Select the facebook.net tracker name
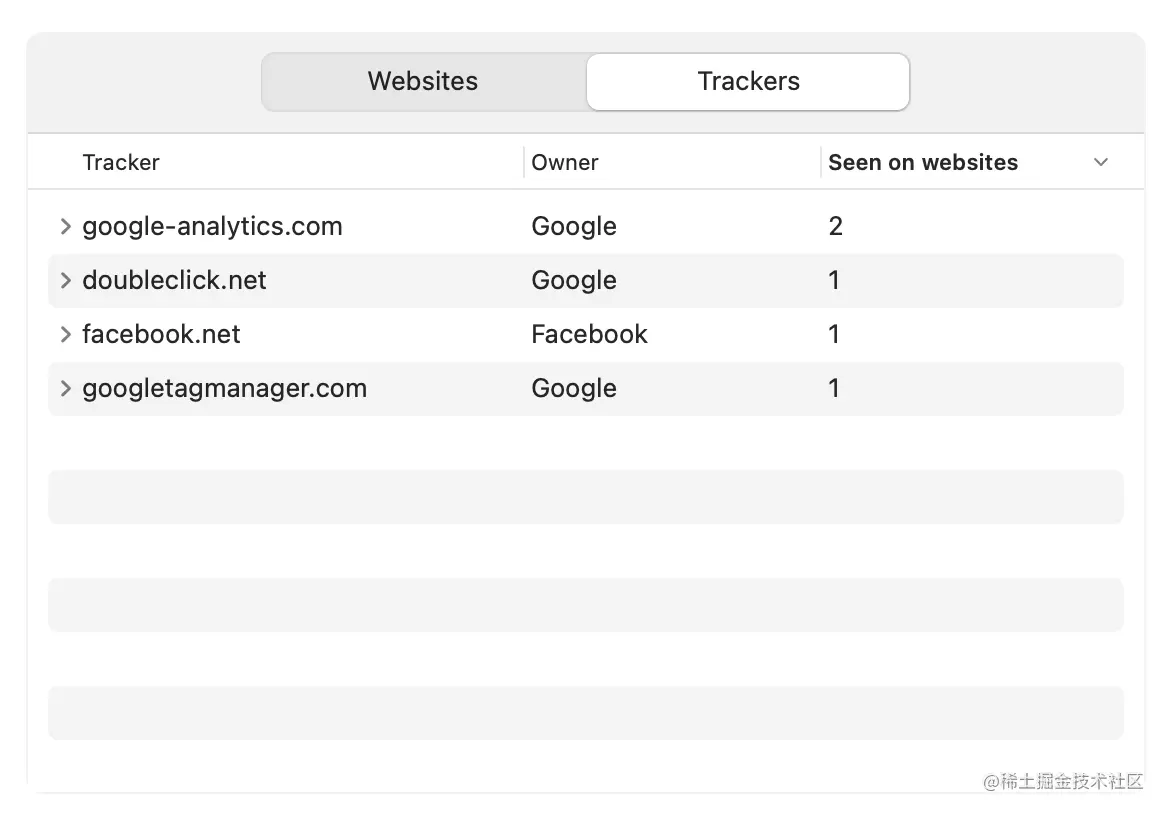The width and height of the screenshot is (1166, 814). point(161,335)
